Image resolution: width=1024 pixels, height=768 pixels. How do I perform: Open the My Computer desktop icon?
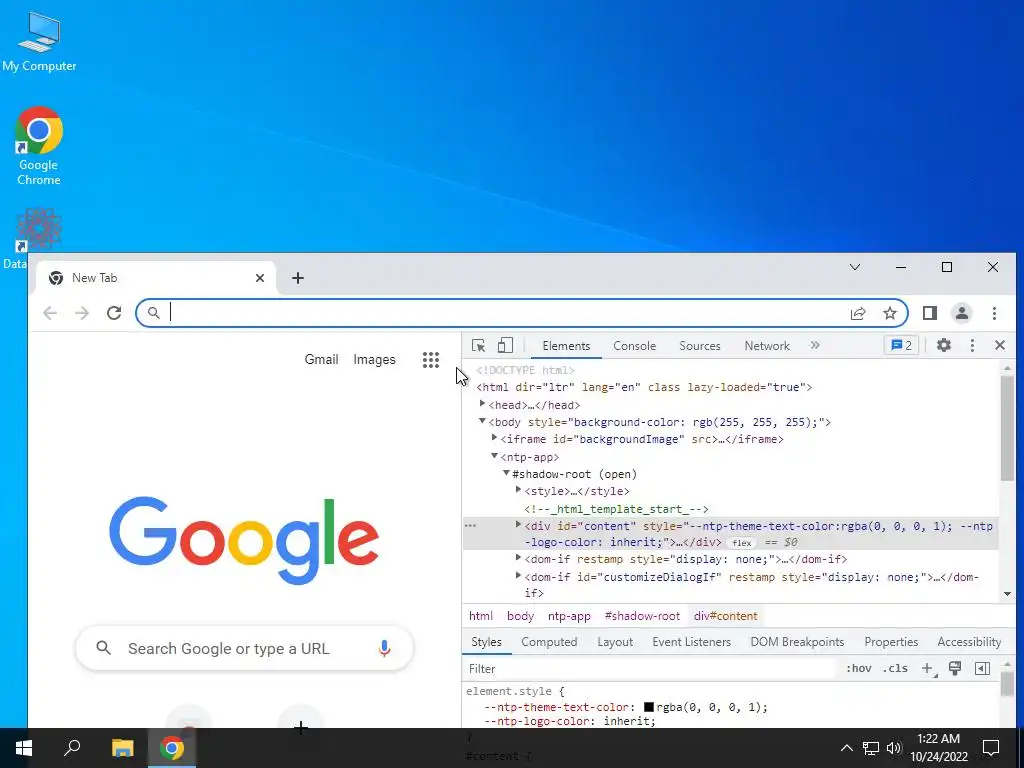(x=39, y=41)
